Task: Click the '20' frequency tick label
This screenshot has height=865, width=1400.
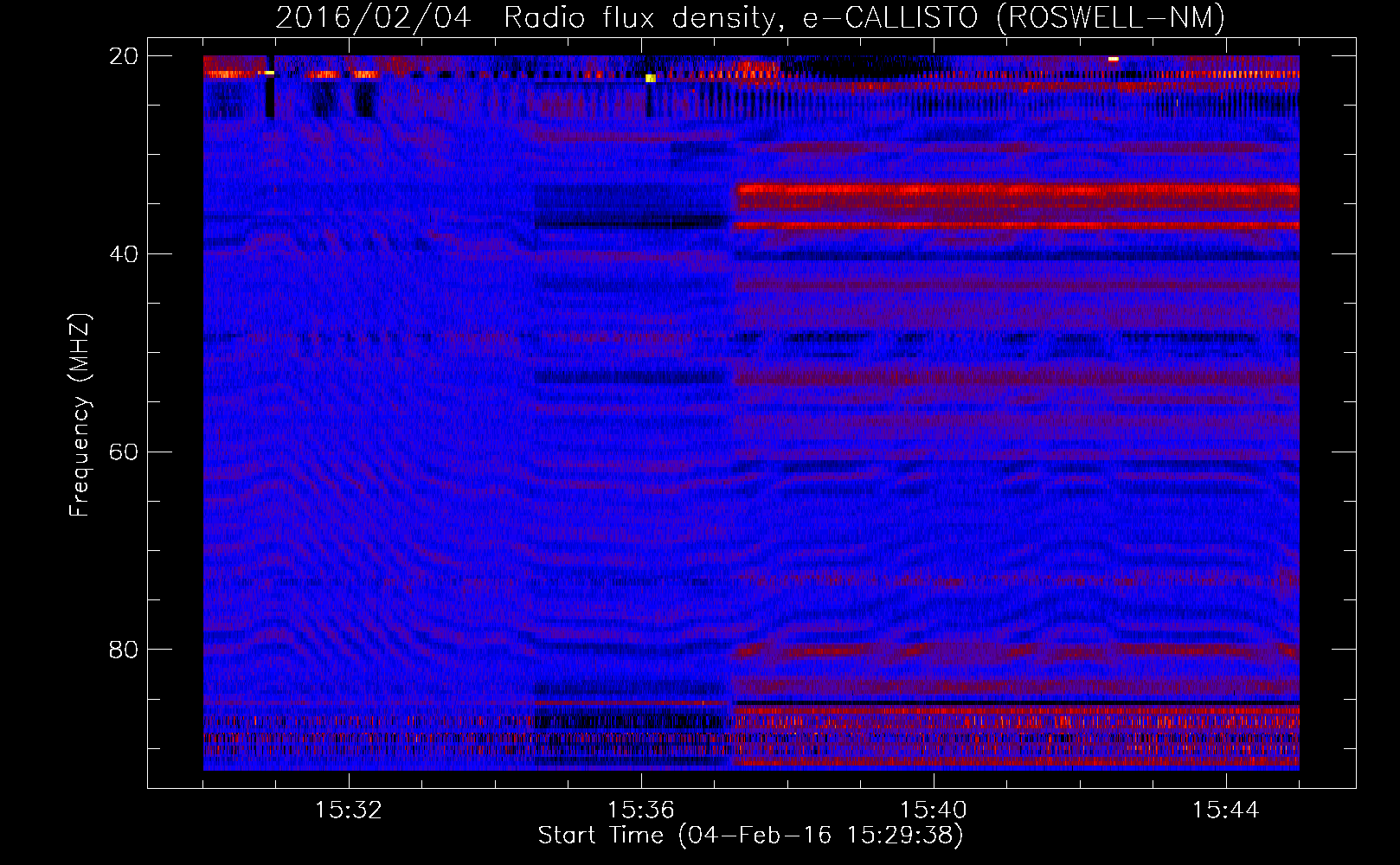Action: pyautogui.click(x=125, y=56)
